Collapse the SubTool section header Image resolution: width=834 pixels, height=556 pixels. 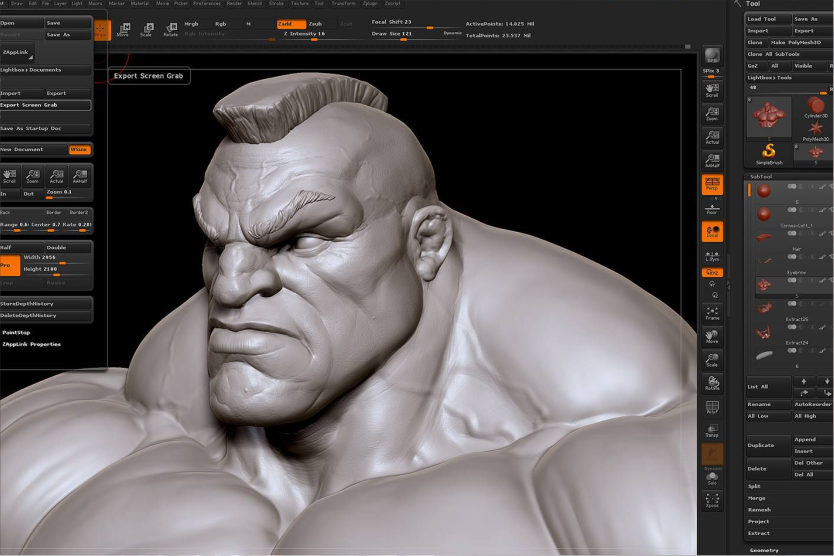(761, 177)
